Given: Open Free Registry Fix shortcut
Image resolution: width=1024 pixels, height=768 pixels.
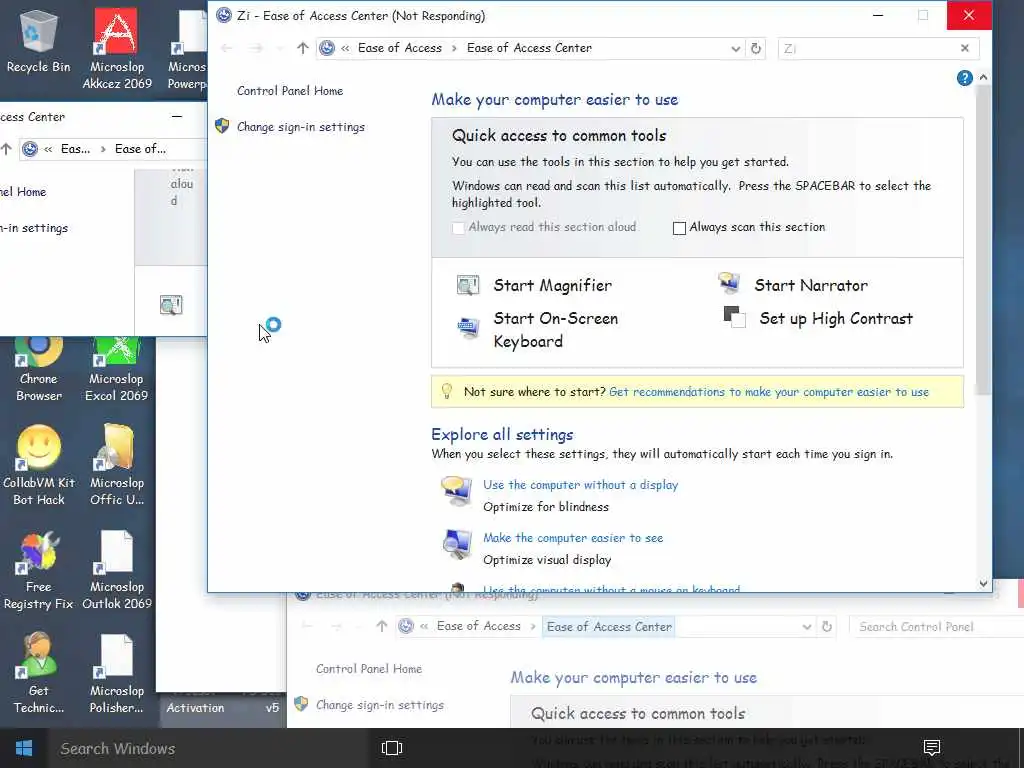Looking at the screenshot, I should pyautogui.click(x=39, y=569).
